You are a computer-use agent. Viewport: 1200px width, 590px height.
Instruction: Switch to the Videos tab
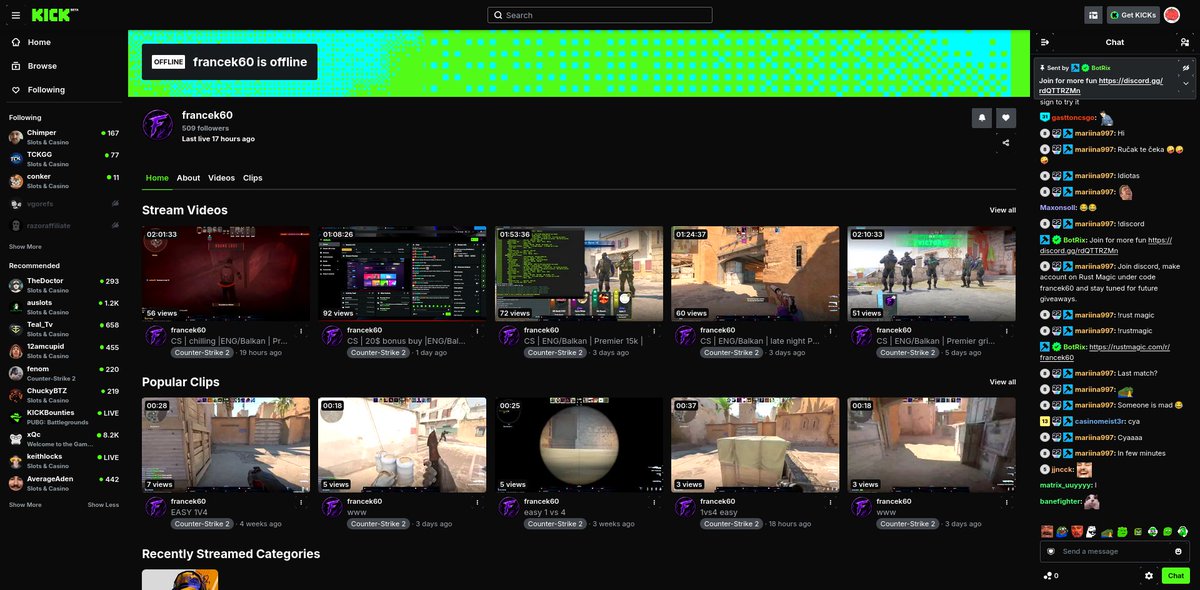pos(221,178)
